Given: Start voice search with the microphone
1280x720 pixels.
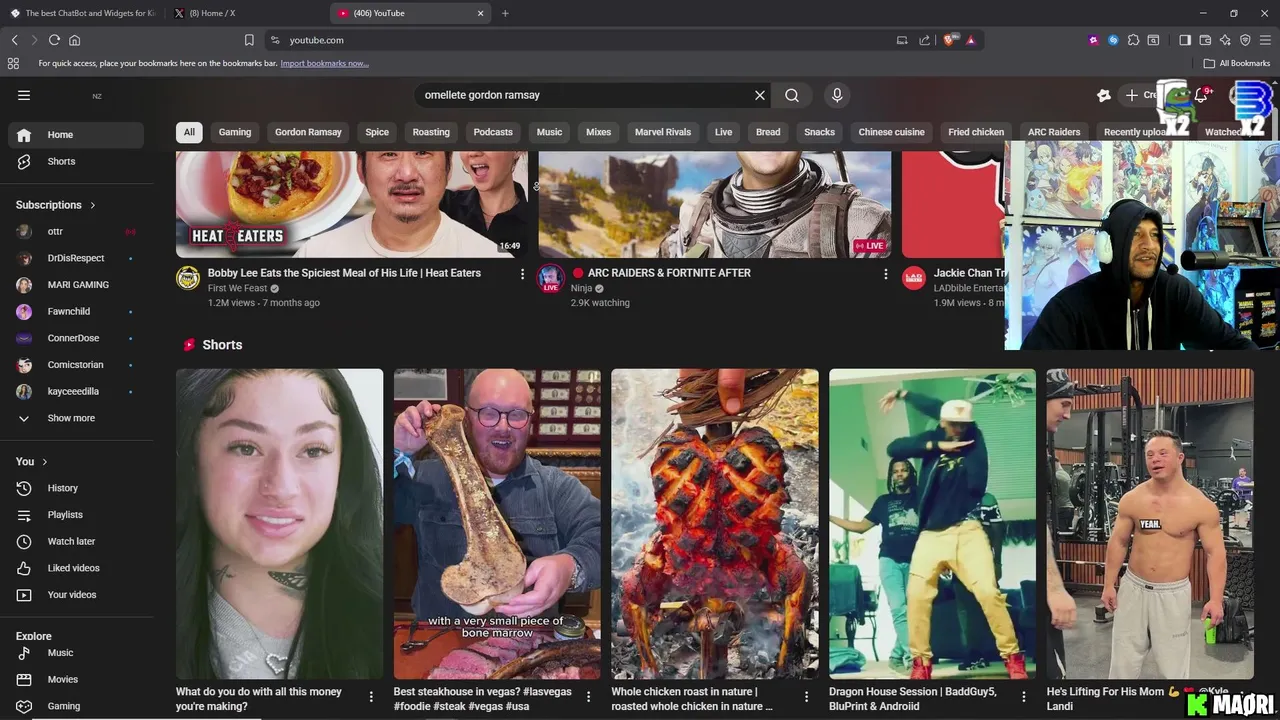Looking at the screenshot, I should (x=837, y=95).
